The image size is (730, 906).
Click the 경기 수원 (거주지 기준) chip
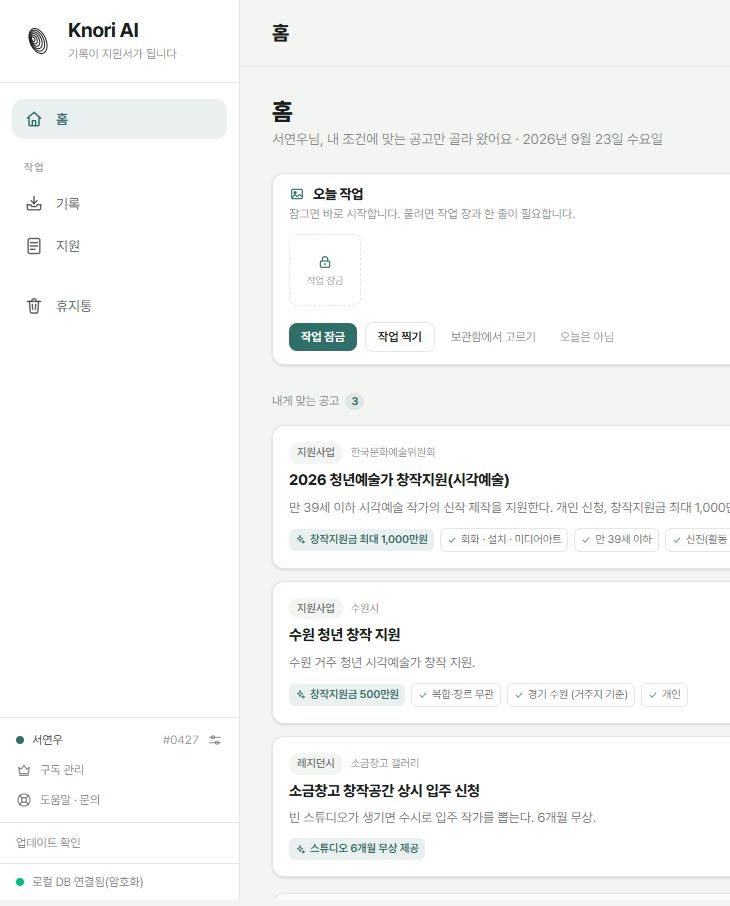(571, 695)
